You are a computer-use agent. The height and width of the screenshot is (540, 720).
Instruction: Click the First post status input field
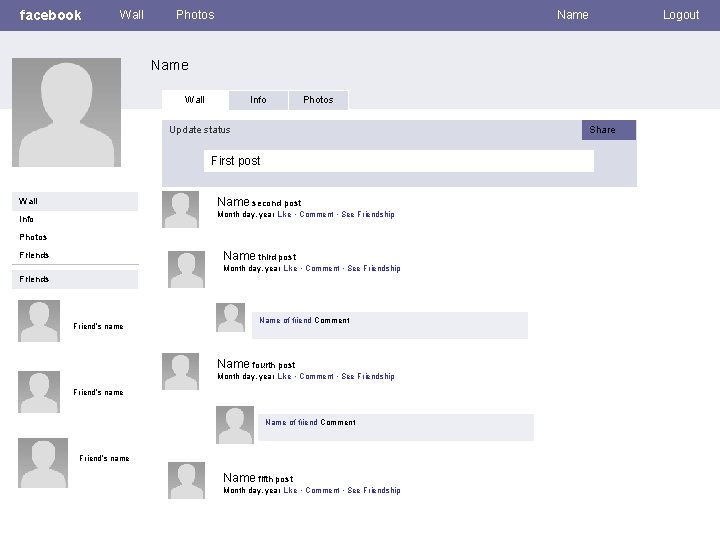coord(399,161)
